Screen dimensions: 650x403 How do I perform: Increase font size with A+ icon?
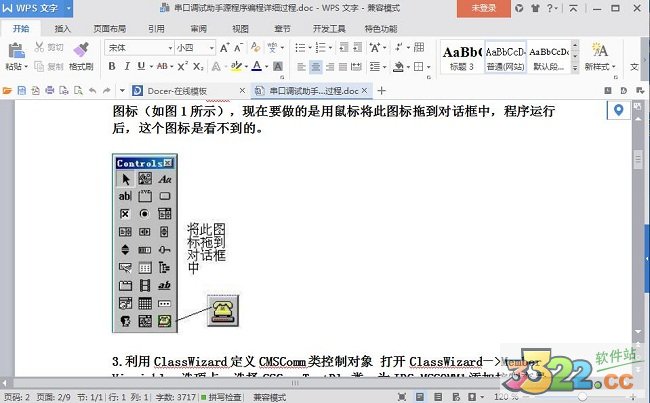tap(224, 48)
